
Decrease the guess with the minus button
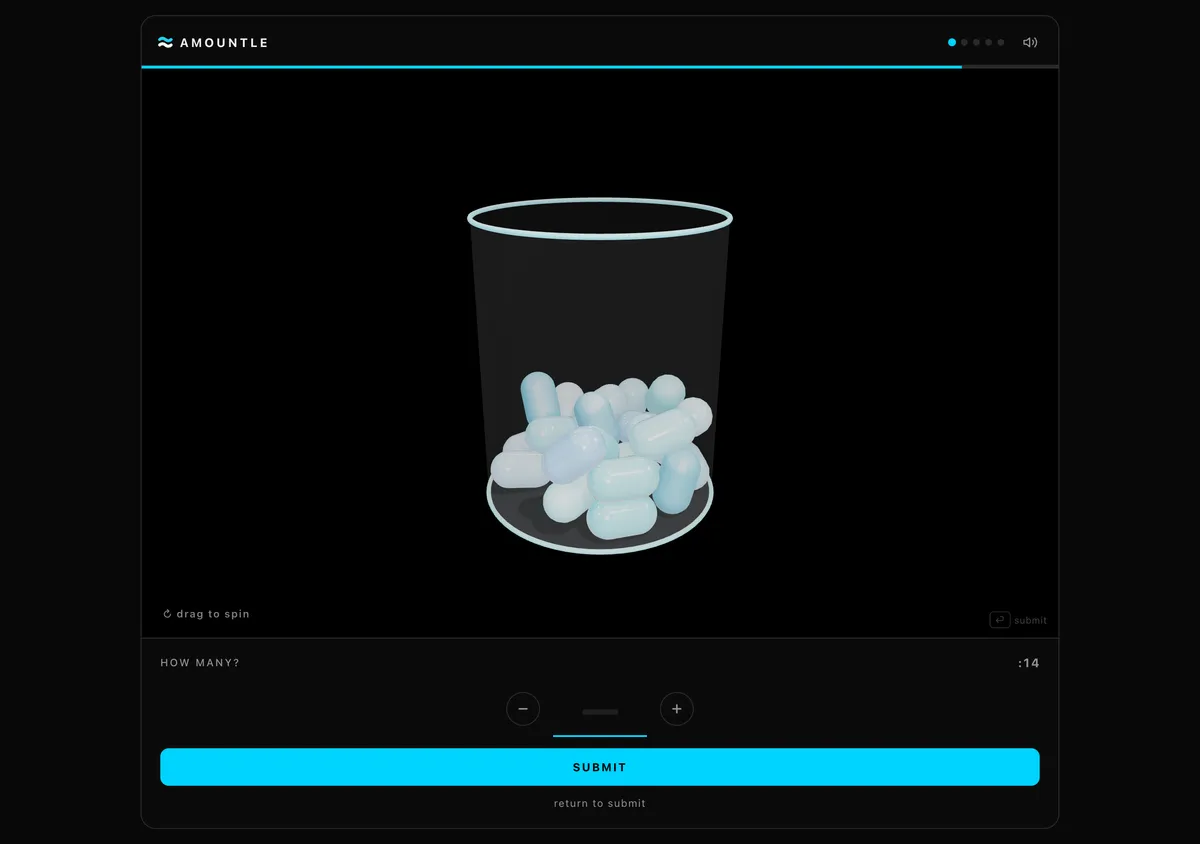523,709
